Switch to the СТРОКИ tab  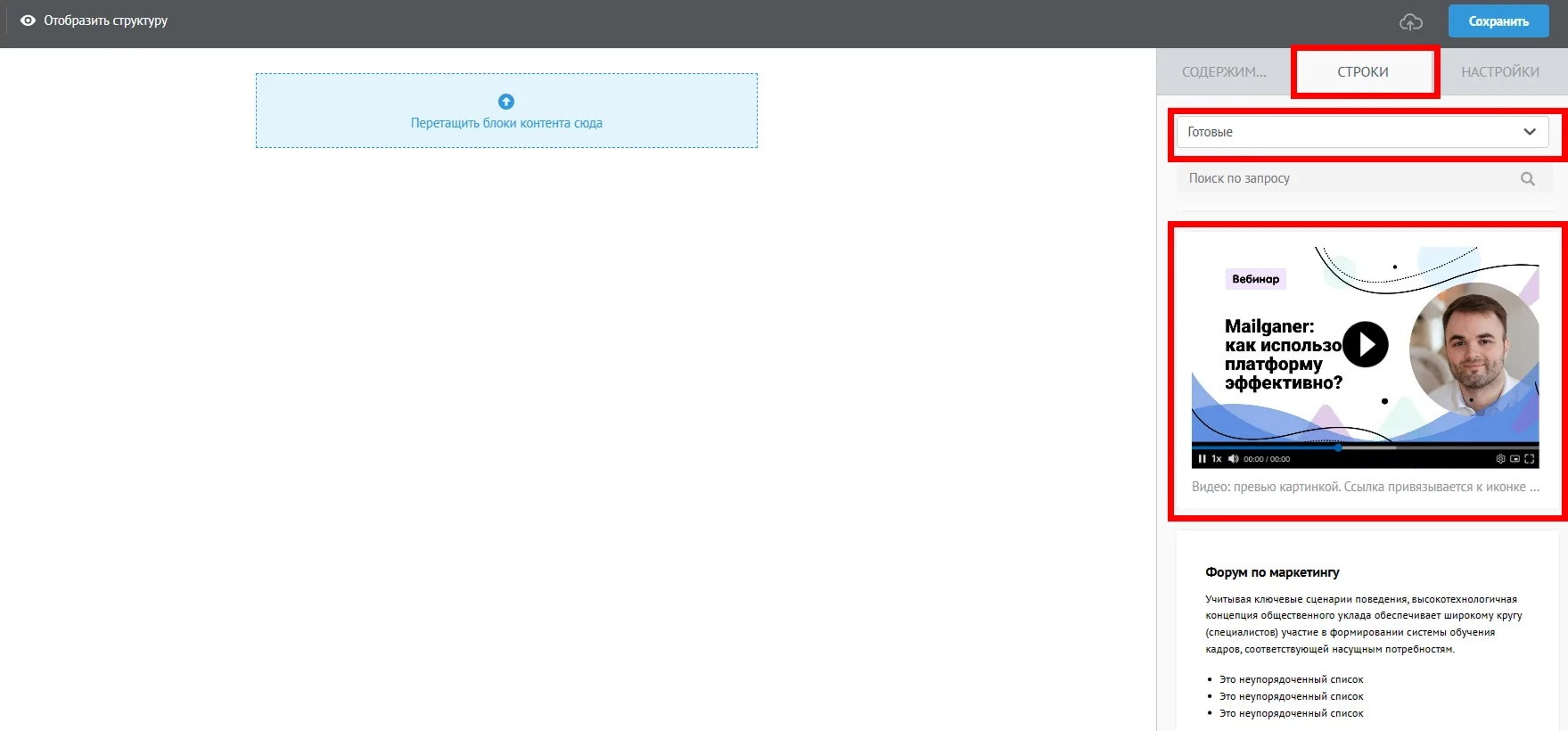1363,72
